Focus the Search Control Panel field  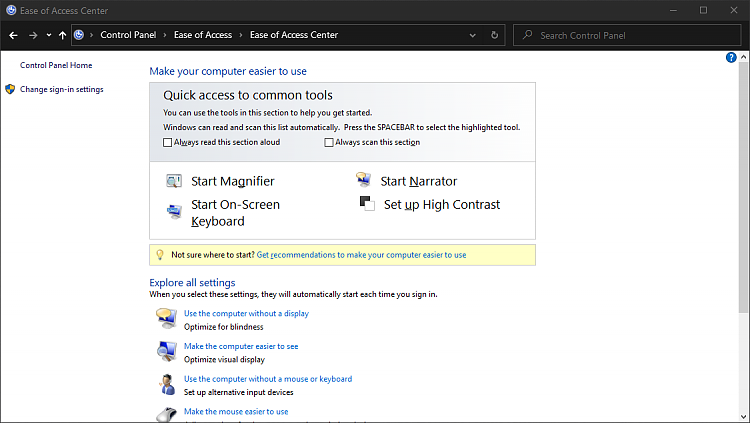[627, 35]
